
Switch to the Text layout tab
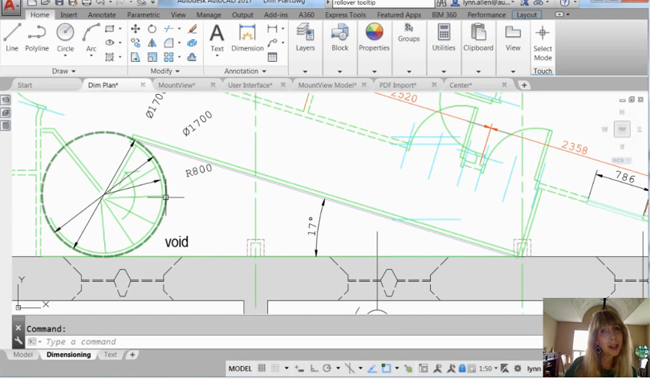[110, 355]
